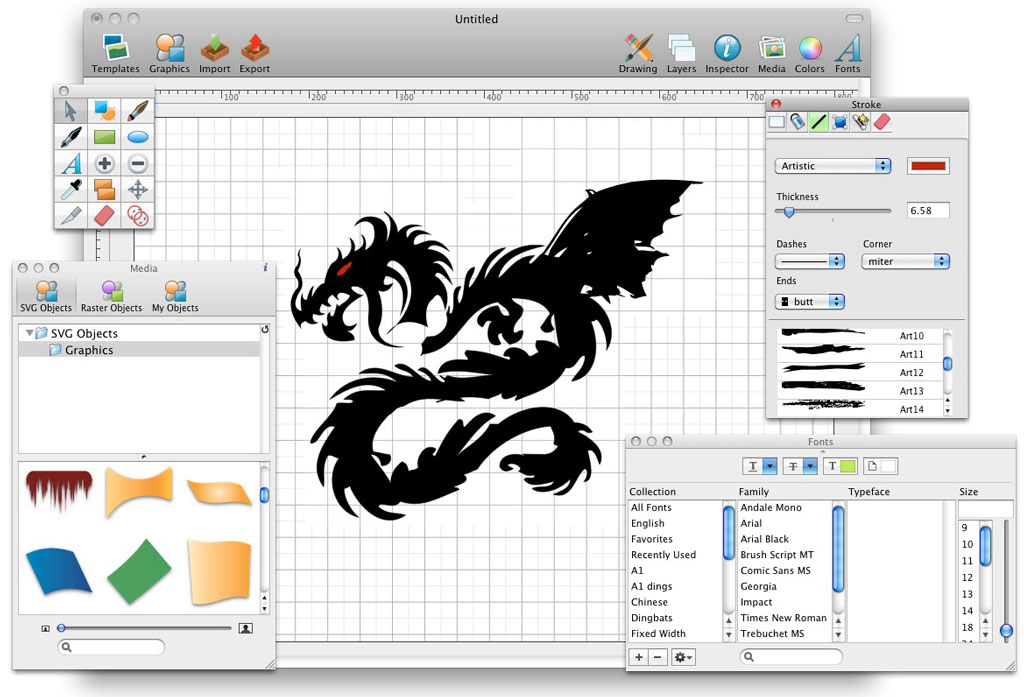Collapse the SVG Objects tree node
The image size is (1024, 697).
[29, 333]
